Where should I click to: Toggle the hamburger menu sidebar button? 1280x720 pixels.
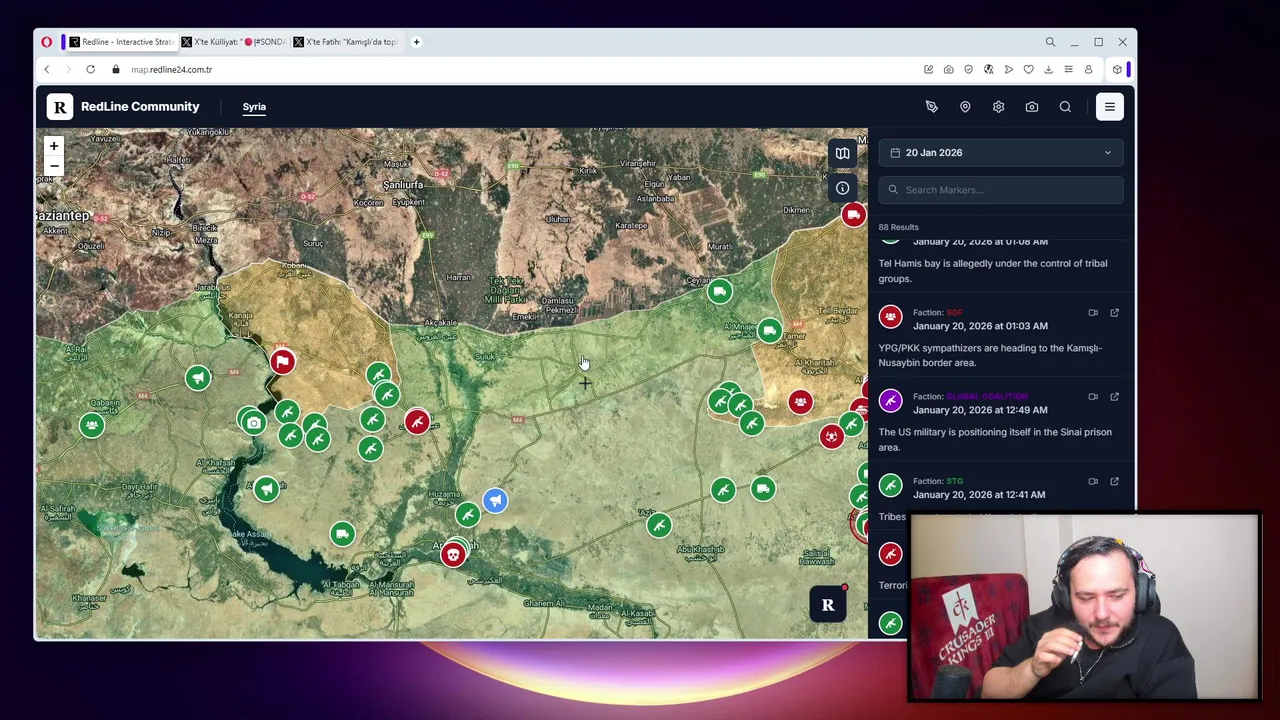[x=1110, y=107]
